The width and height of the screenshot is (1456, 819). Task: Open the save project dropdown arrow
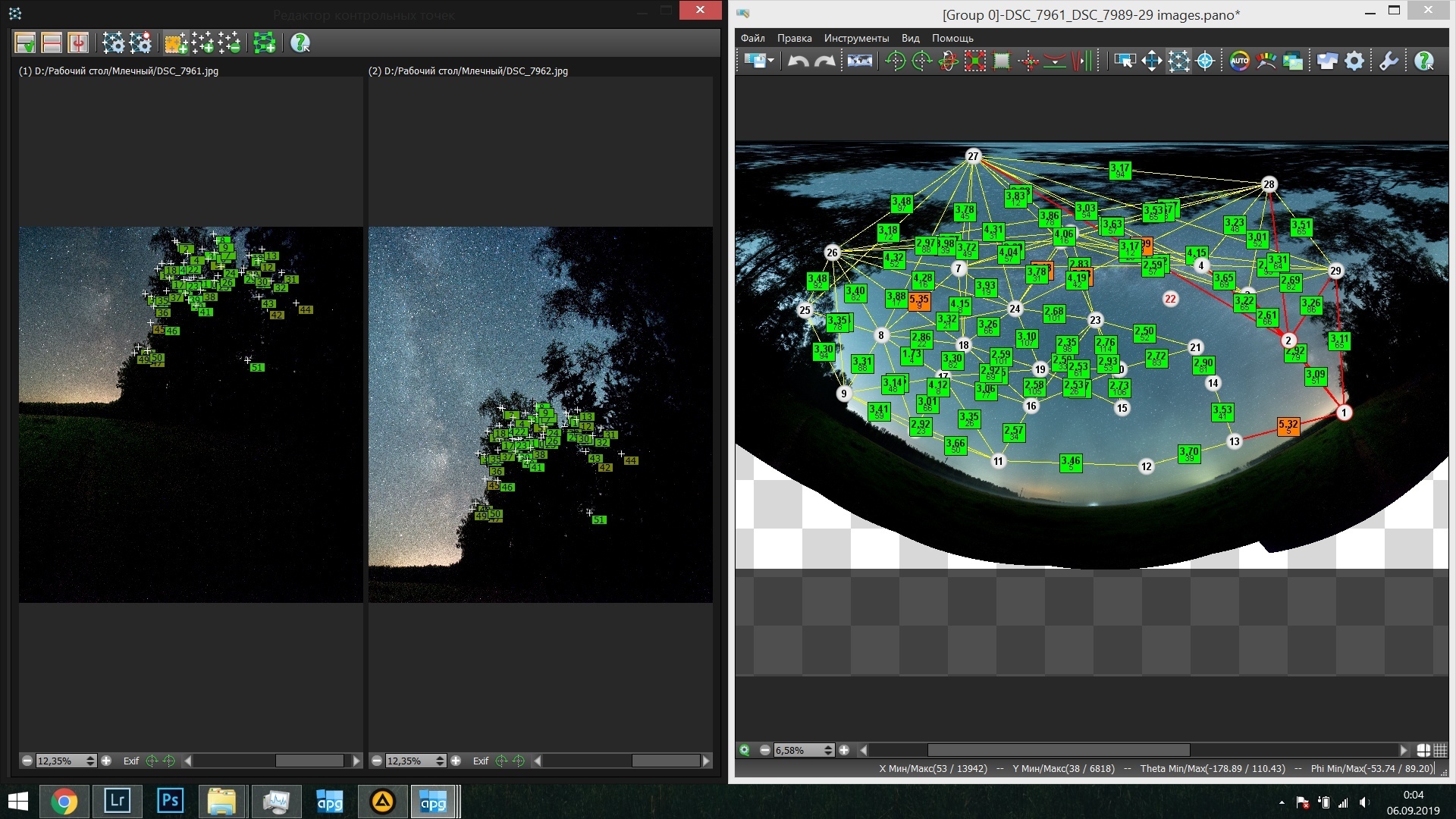tap(771, 61)
